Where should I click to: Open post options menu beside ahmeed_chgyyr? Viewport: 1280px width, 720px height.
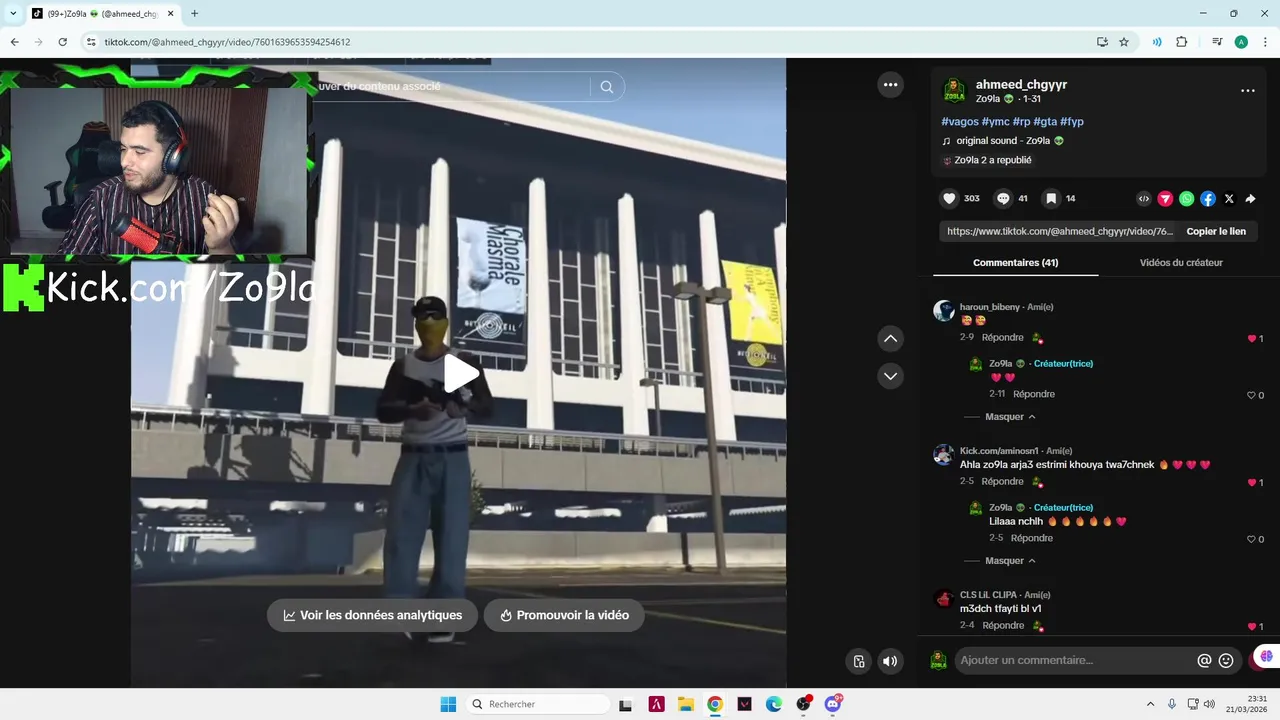(x=1247, y=91)
